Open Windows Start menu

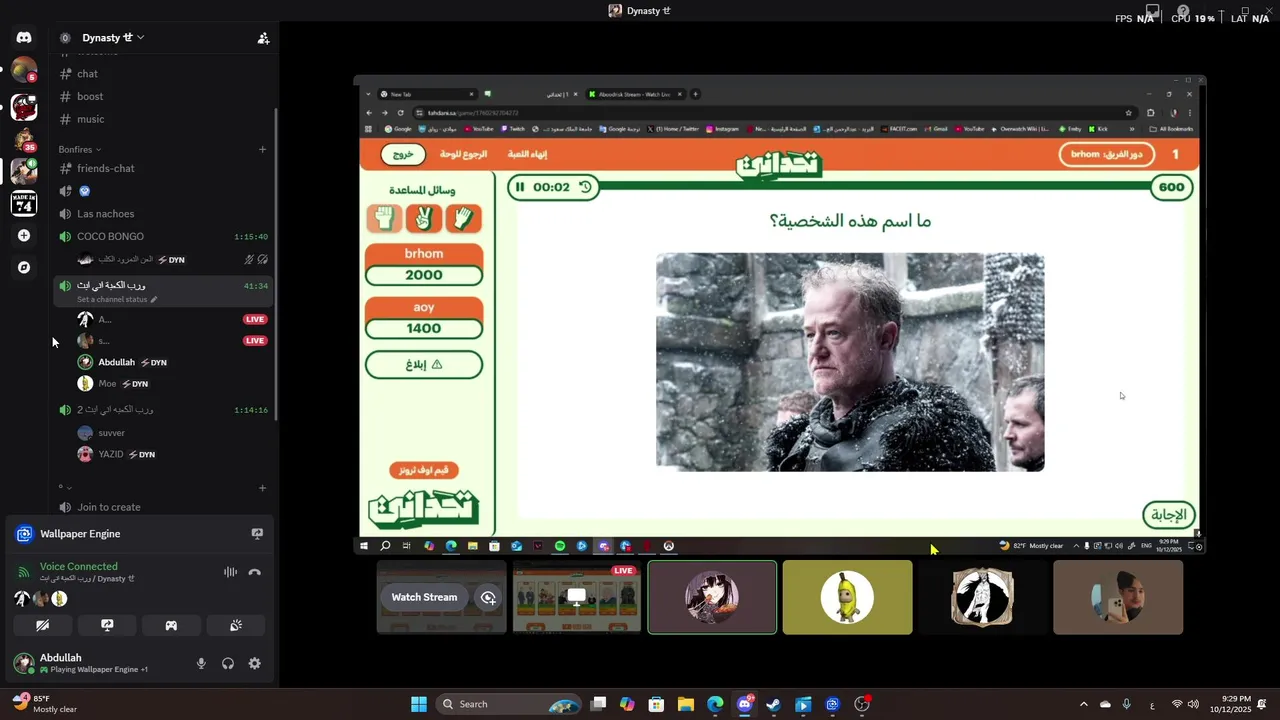click(x=419, y=704)
